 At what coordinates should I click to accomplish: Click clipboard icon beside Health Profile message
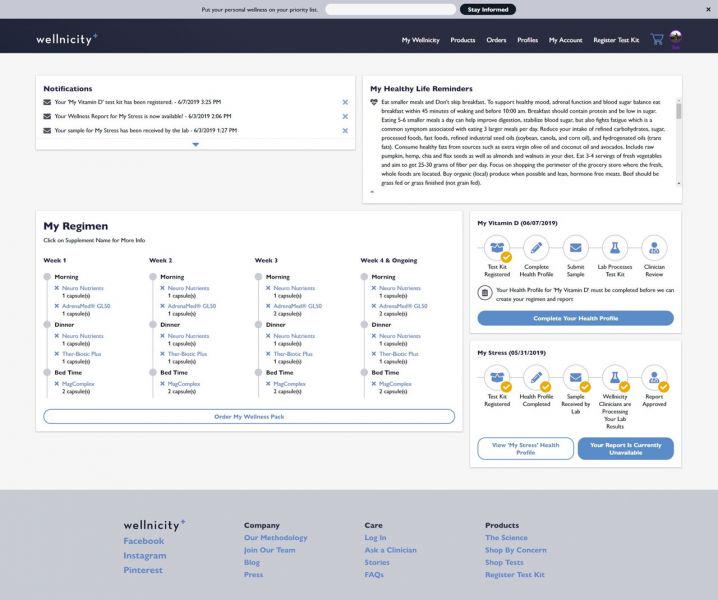485,293
